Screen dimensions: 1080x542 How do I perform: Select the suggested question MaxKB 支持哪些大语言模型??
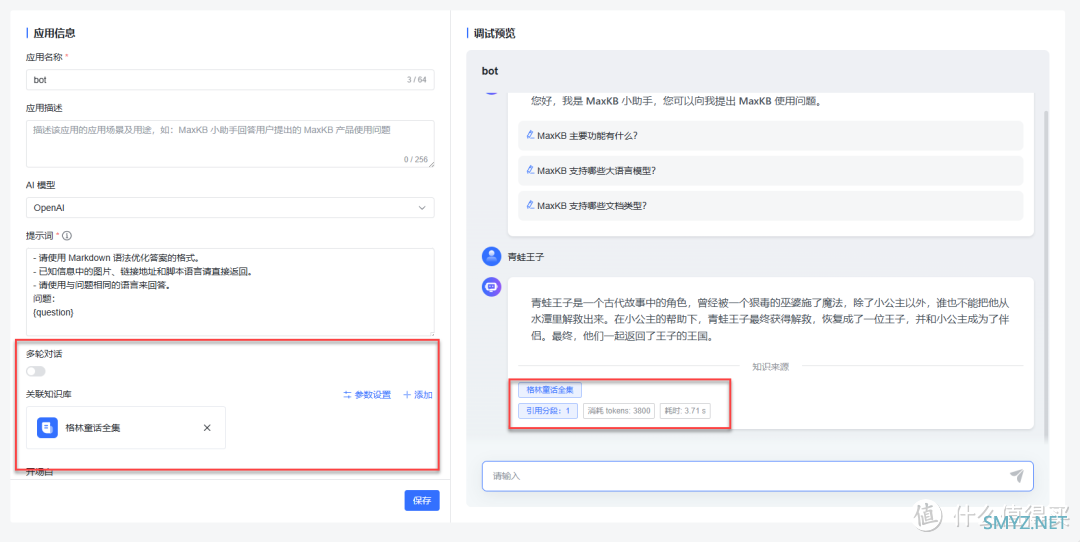click(771, 171)
